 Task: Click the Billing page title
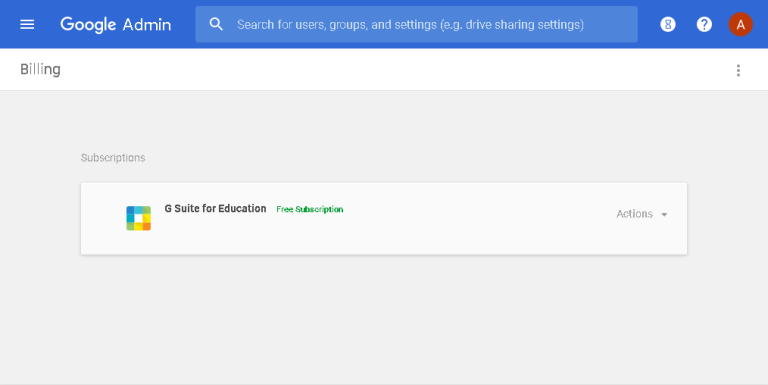[x=40, y=70]
